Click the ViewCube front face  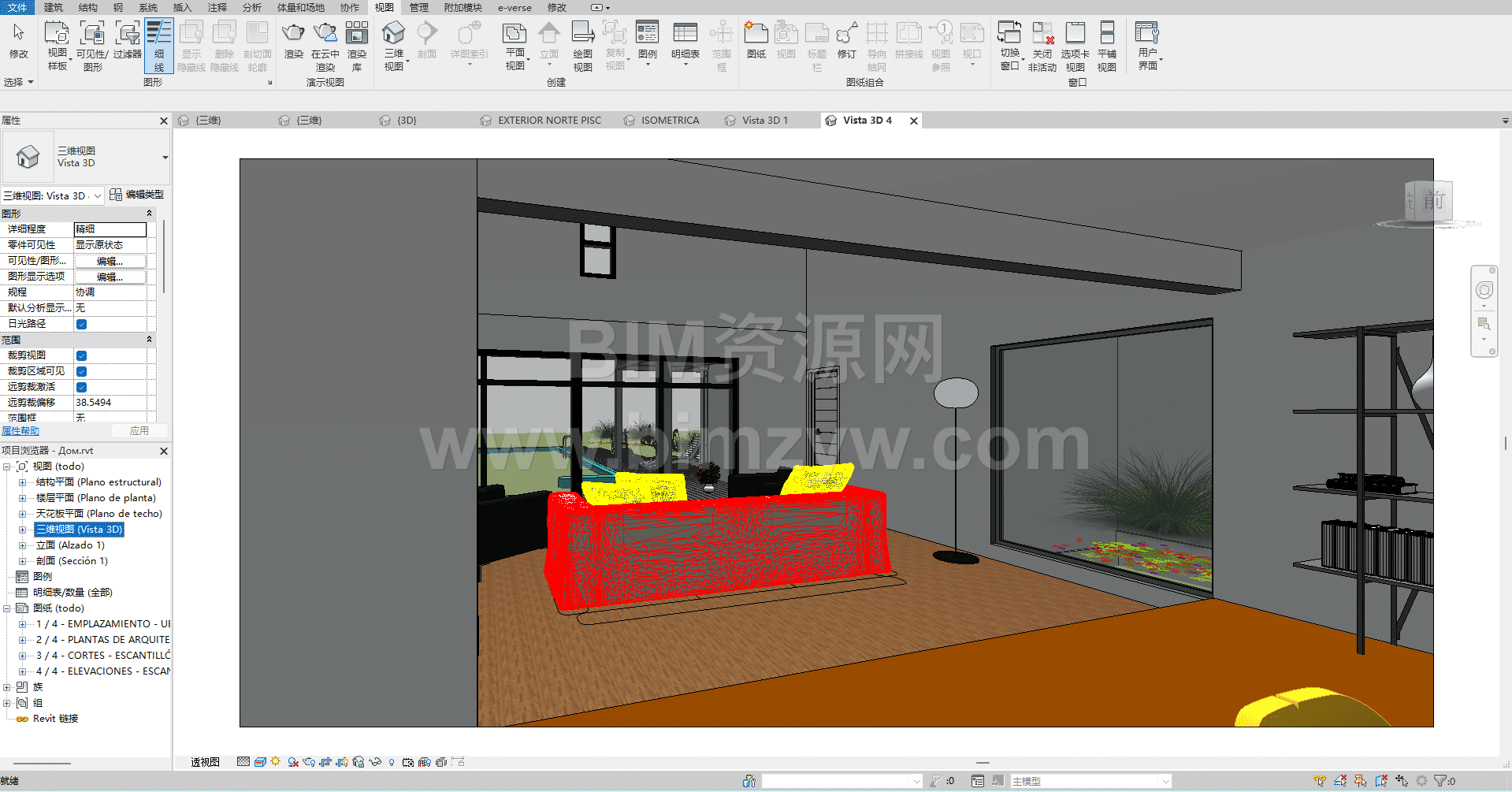coord(1433,201)
